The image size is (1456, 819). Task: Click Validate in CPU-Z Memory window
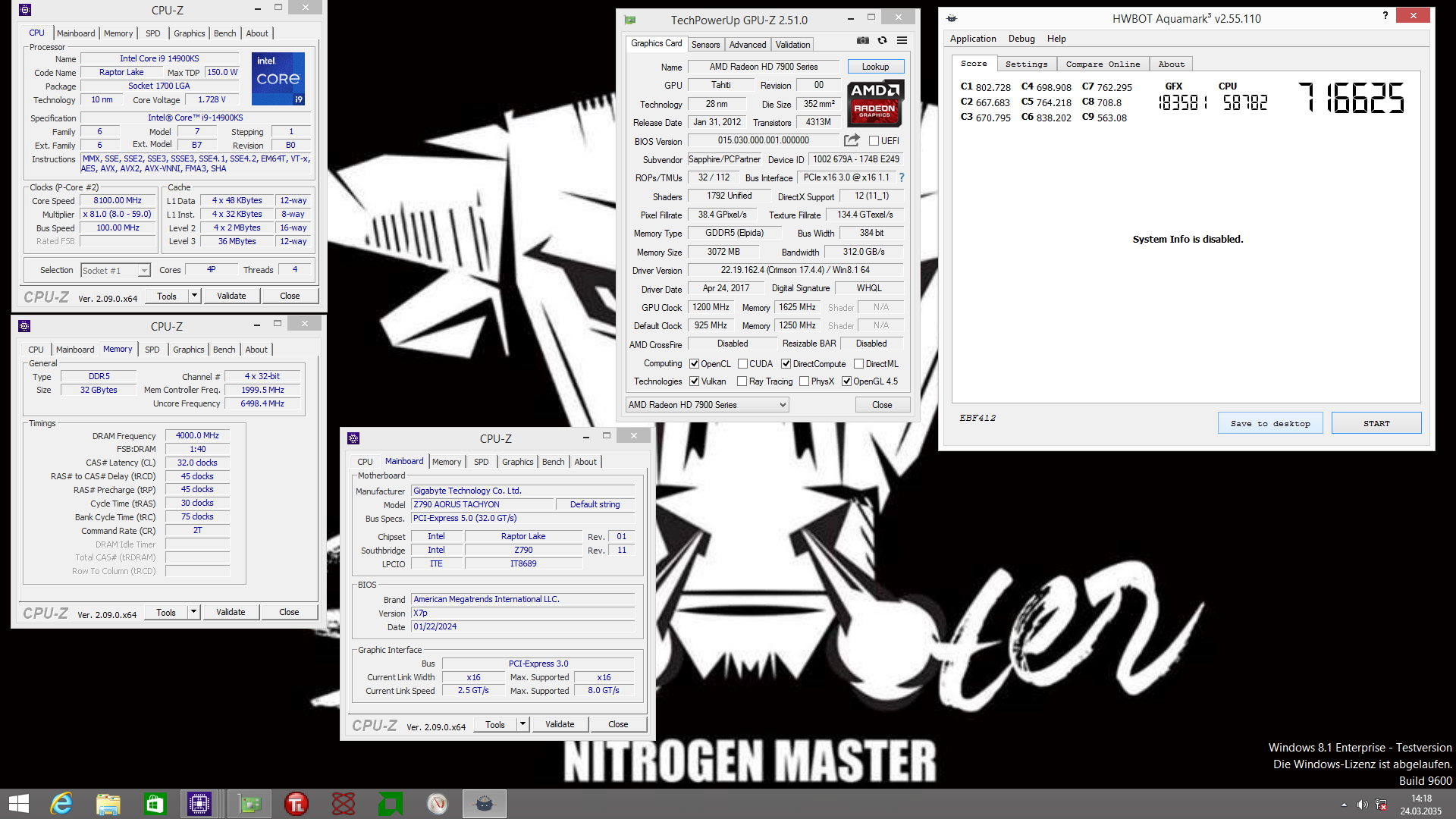[x=231, y=612]
